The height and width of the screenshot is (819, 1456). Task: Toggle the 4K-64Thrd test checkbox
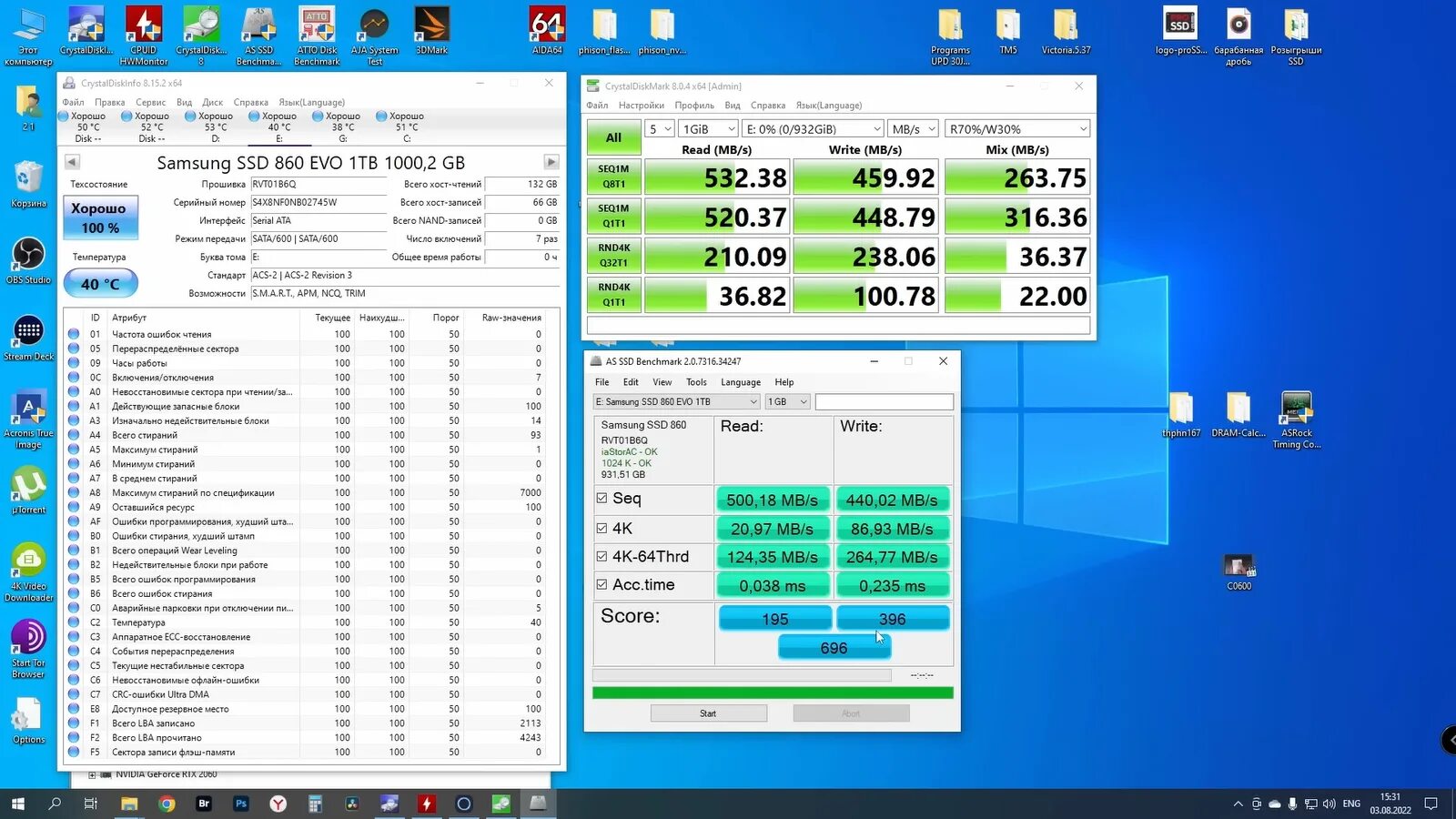click(x=602, y=556)
